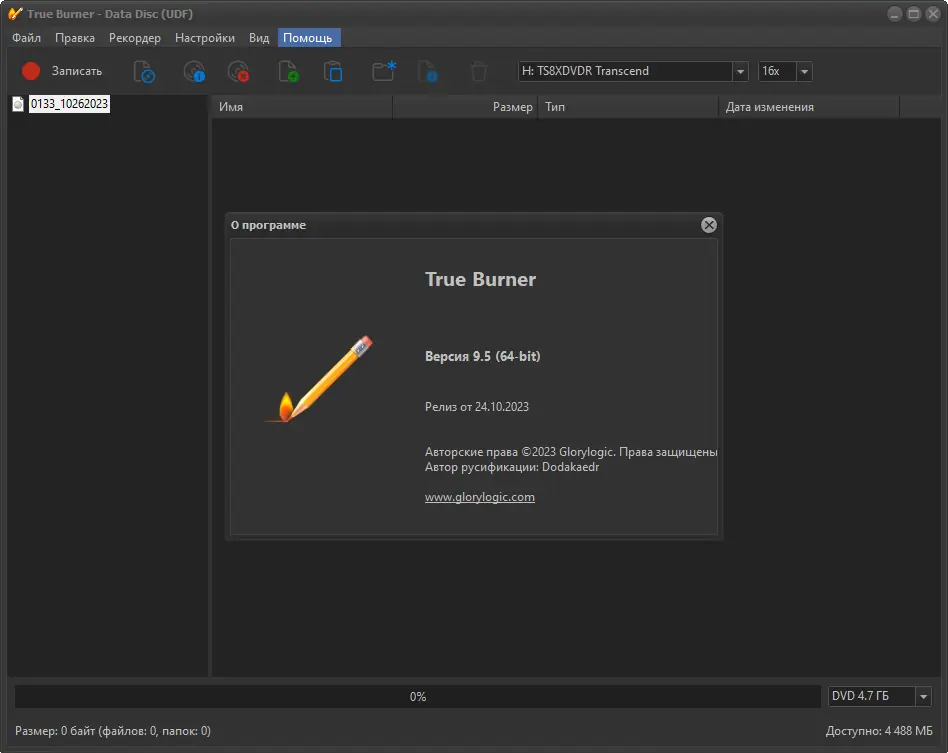Open the Настройки menu
This screenshot has width=948, height=753.
[x=204, y=38]
